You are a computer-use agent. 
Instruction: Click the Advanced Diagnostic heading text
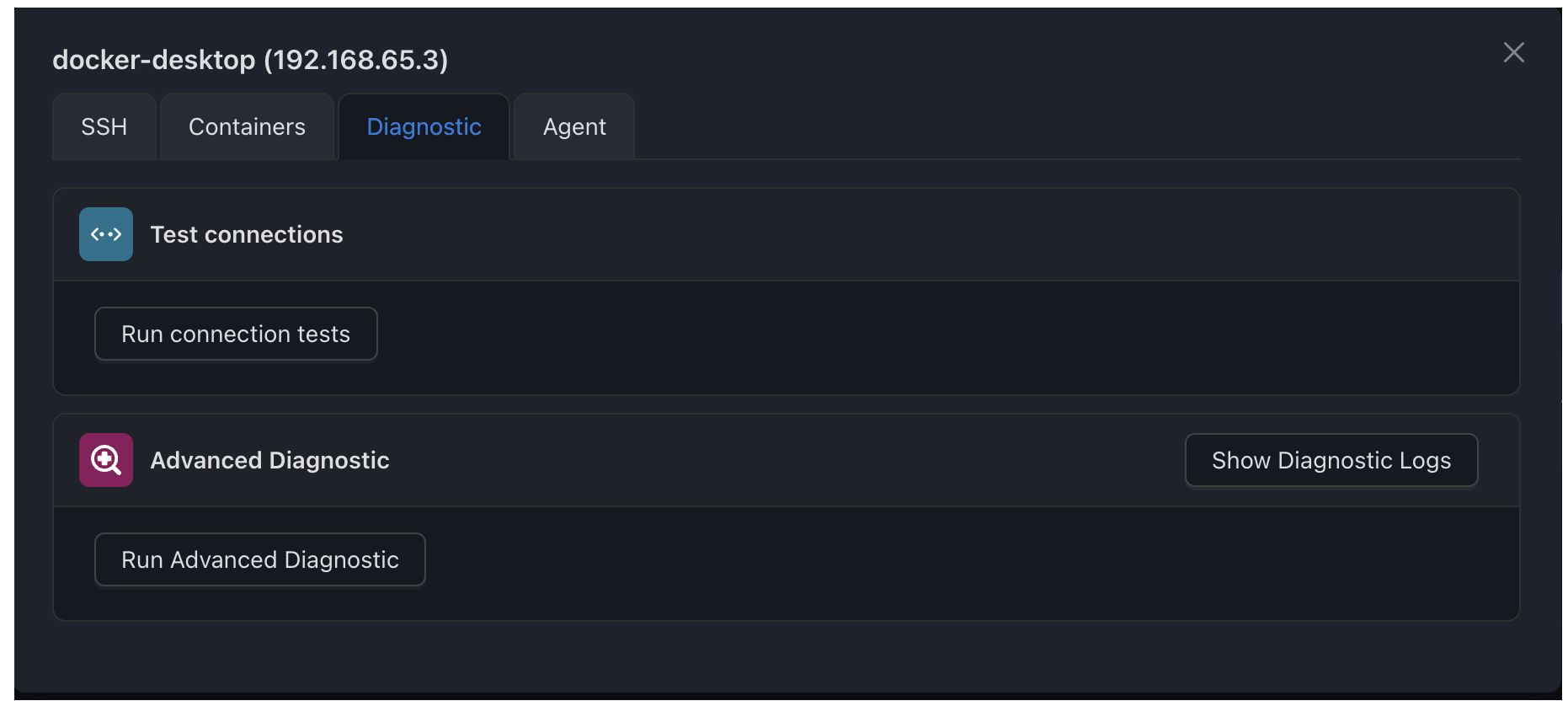click(269, 460)
